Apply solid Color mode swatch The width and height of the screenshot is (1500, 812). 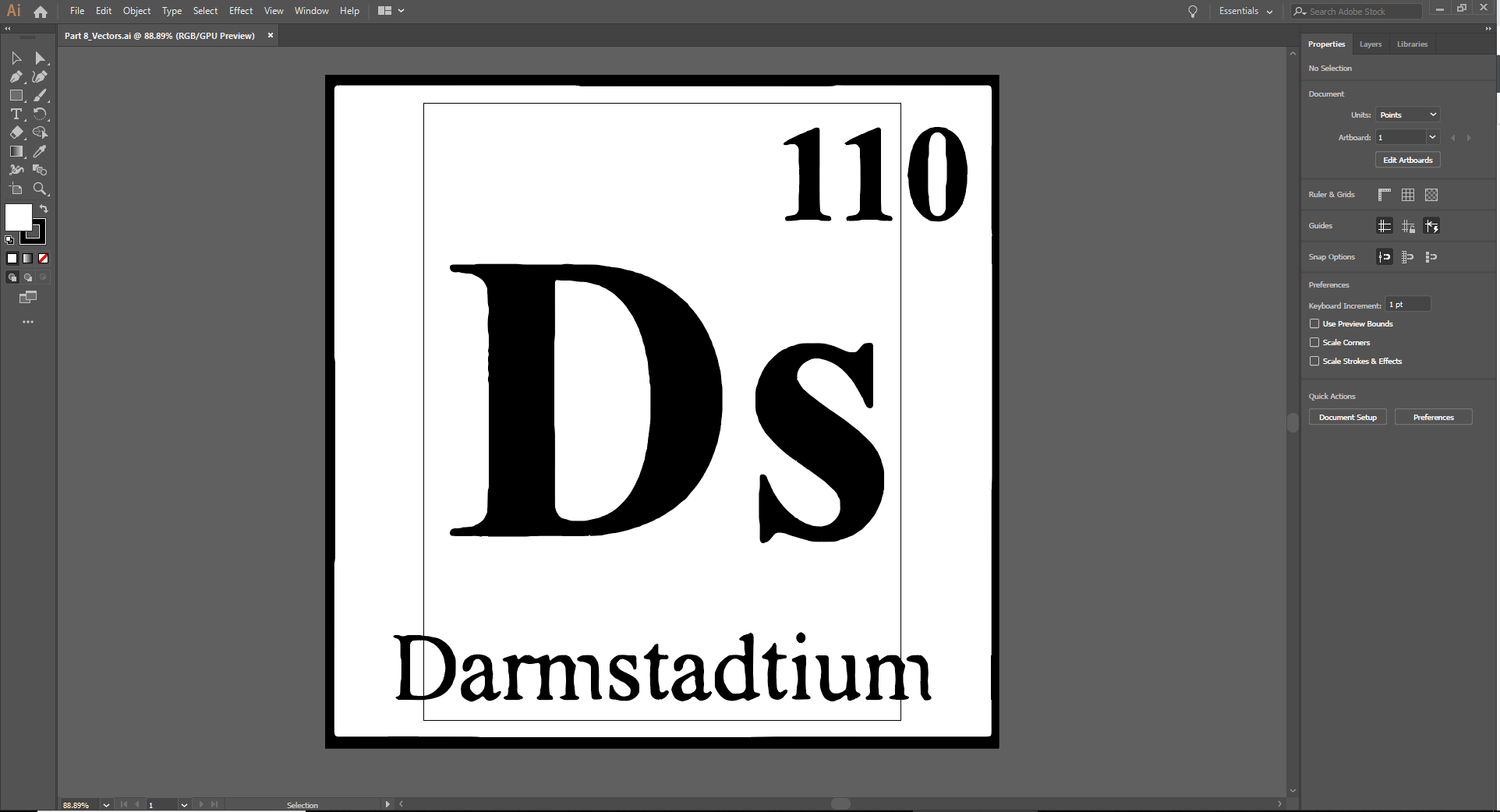coord(12,259)
